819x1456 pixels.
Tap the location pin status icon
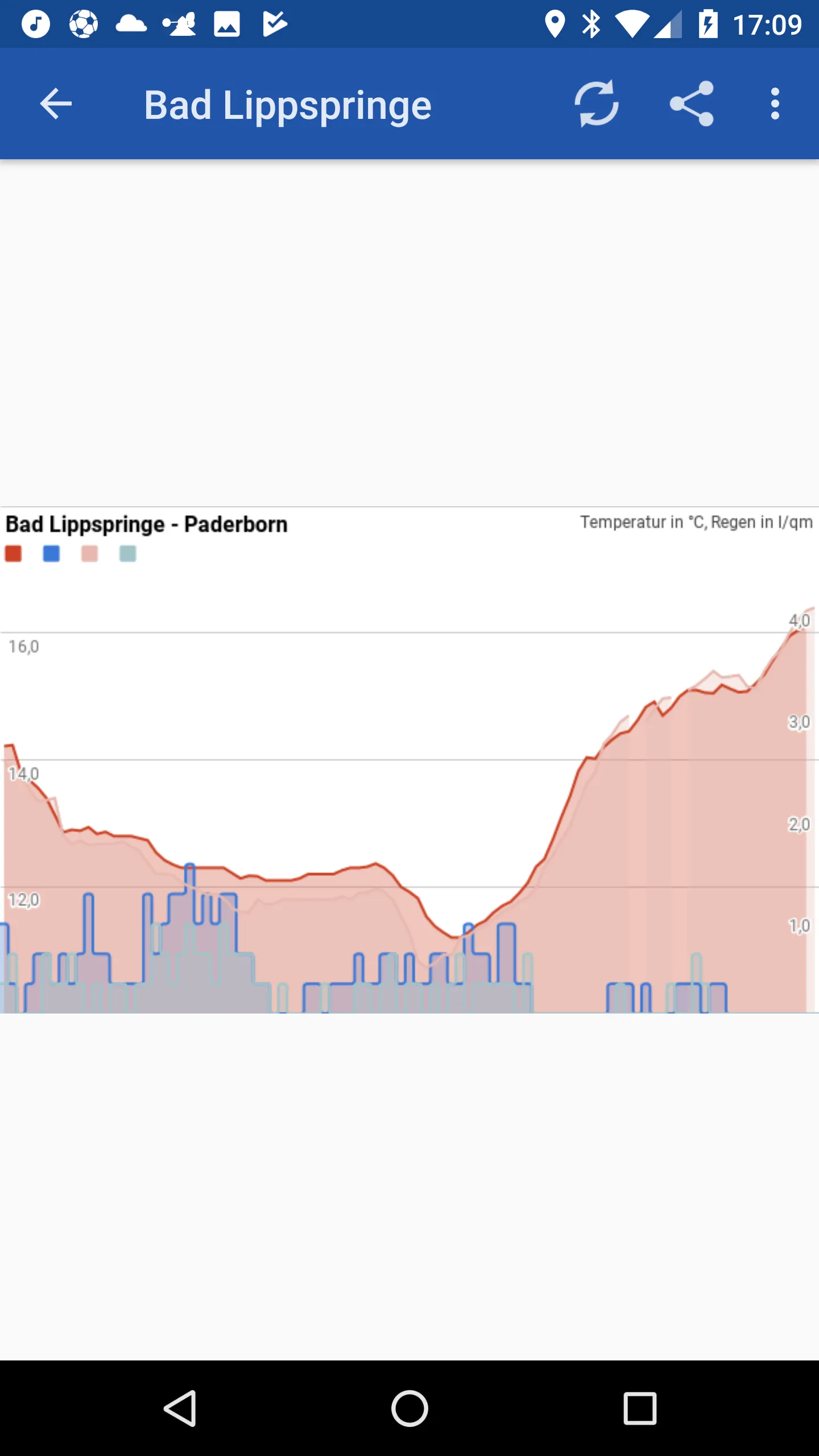[555, 24]
